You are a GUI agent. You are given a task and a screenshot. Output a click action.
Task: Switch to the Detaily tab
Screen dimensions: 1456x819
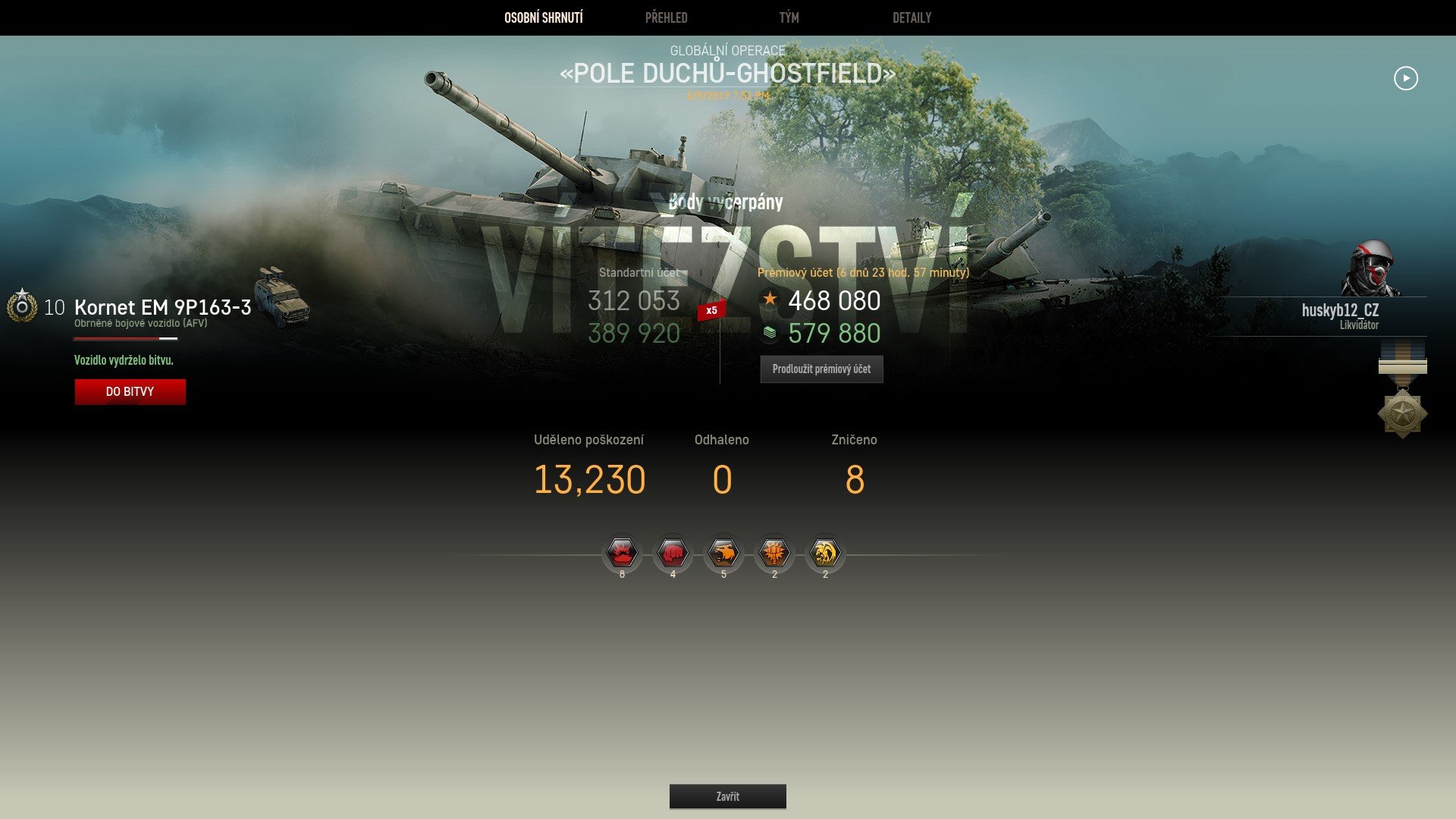pos(912,17)
